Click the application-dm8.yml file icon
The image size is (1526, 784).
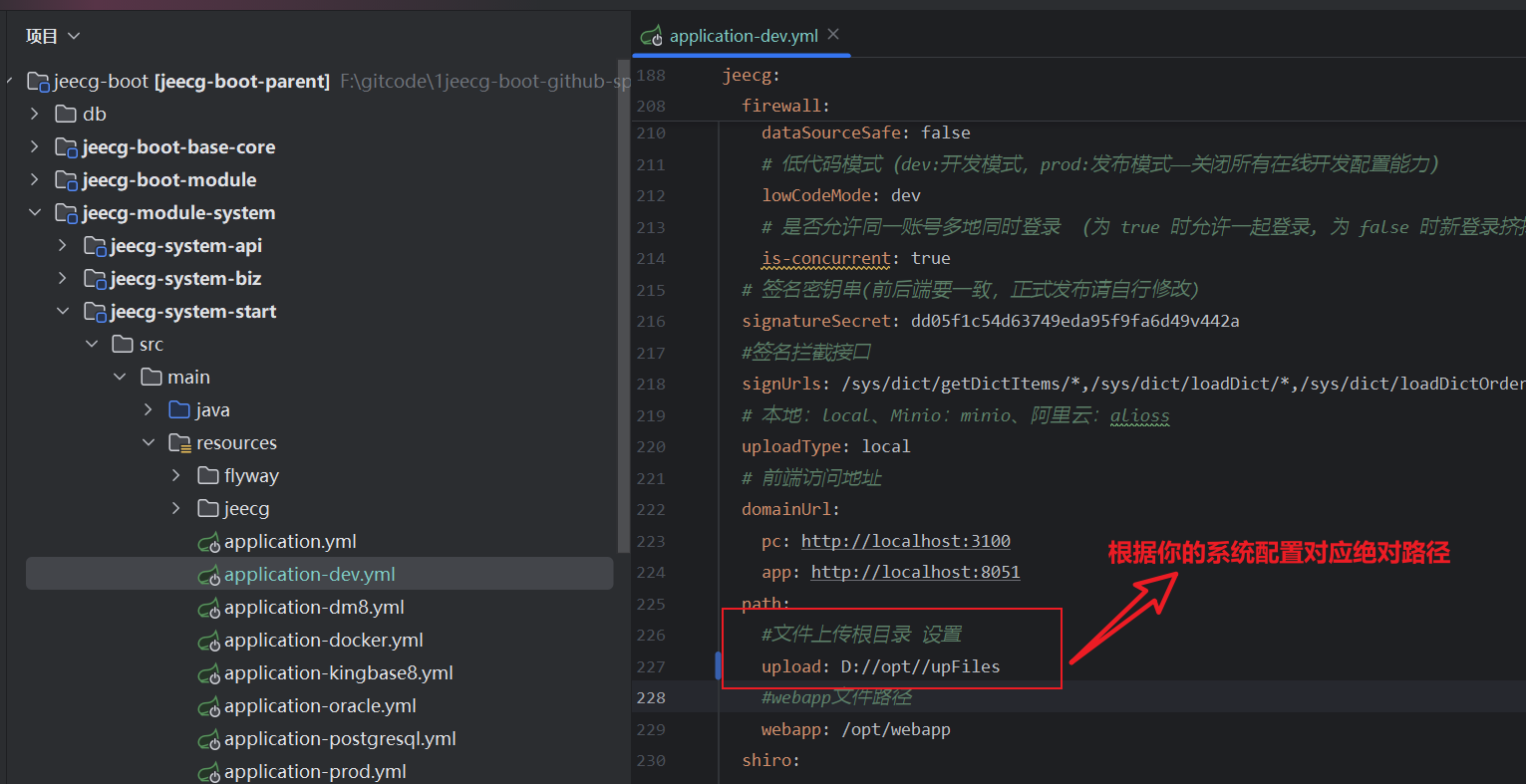[x=208, y=608]
